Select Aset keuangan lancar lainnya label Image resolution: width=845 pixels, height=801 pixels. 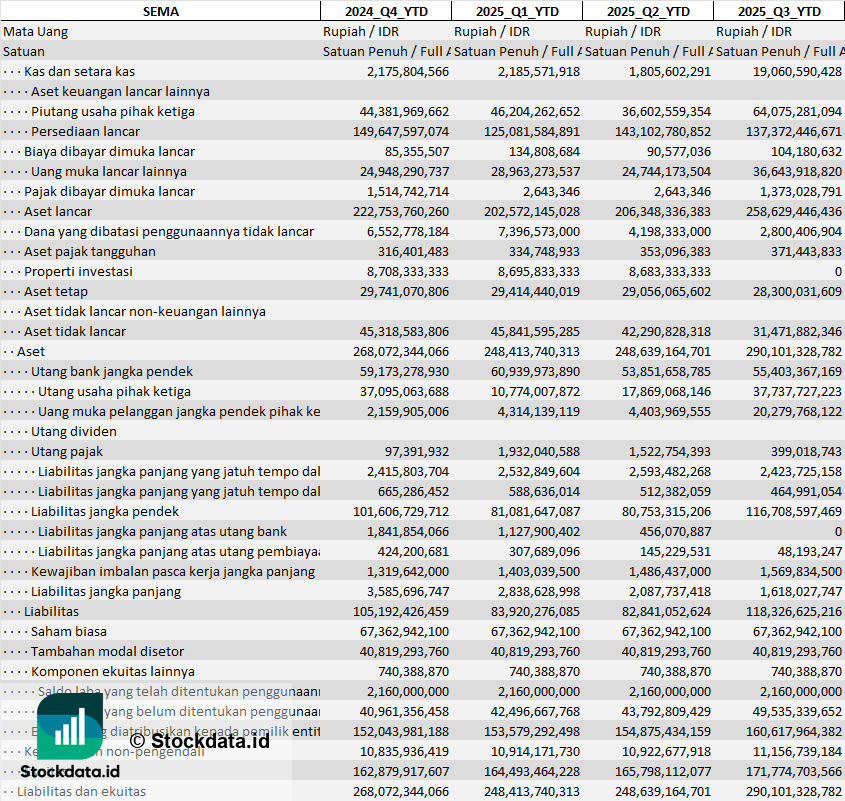(x=120, y=92)
